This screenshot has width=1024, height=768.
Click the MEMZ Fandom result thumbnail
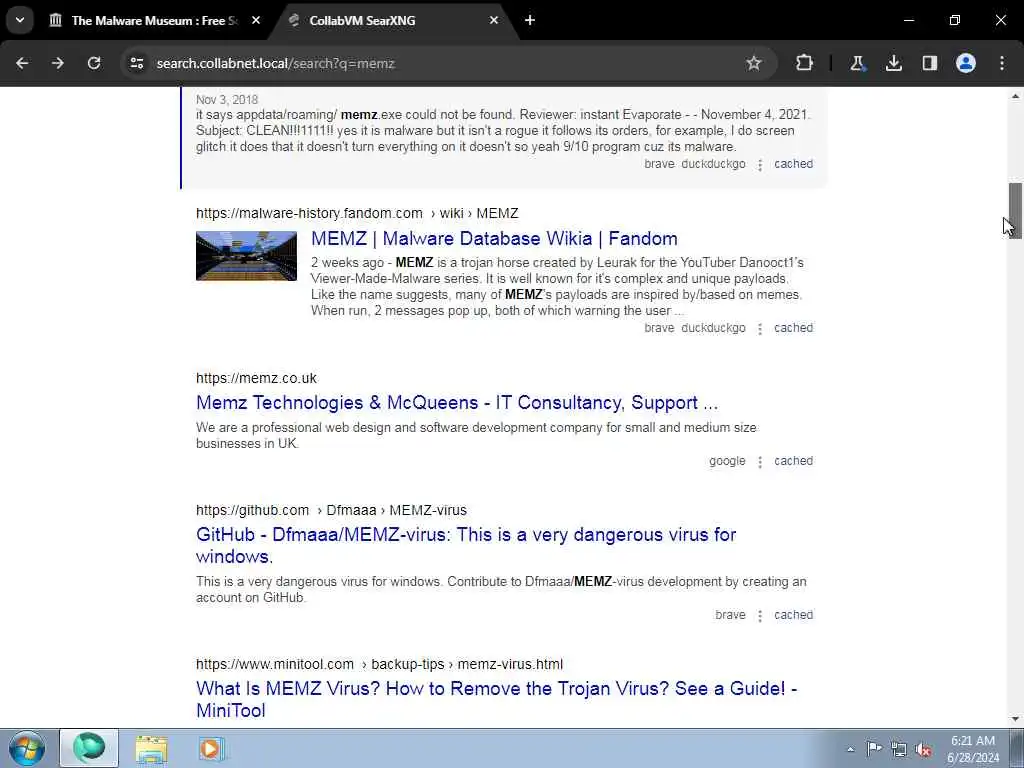point(246,255)
